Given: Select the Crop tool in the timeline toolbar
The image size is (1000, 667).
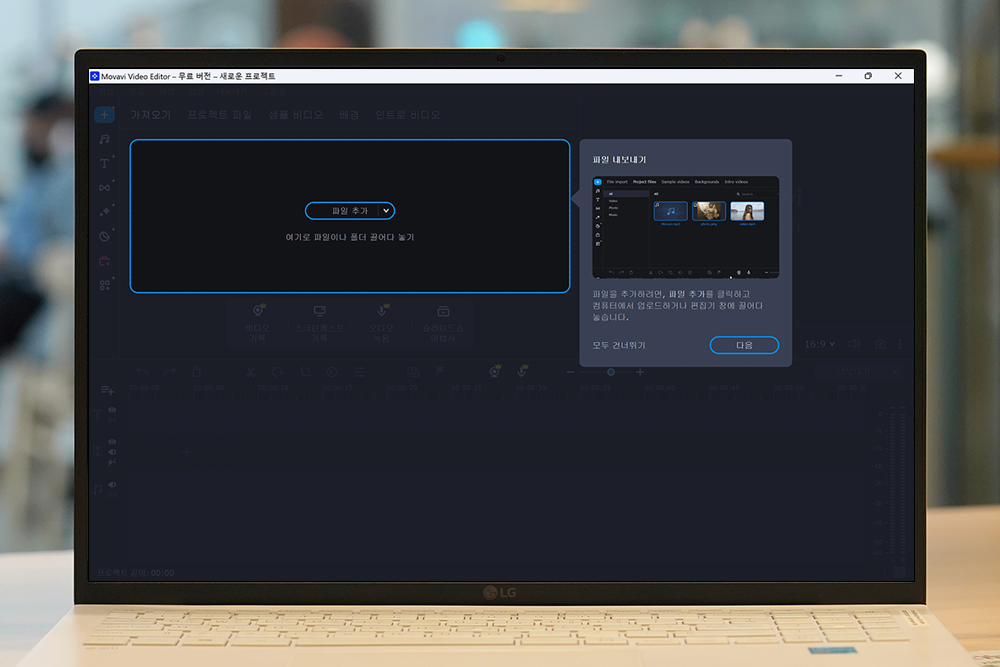Looking at the screenshot, I should (x=305, y=372).
